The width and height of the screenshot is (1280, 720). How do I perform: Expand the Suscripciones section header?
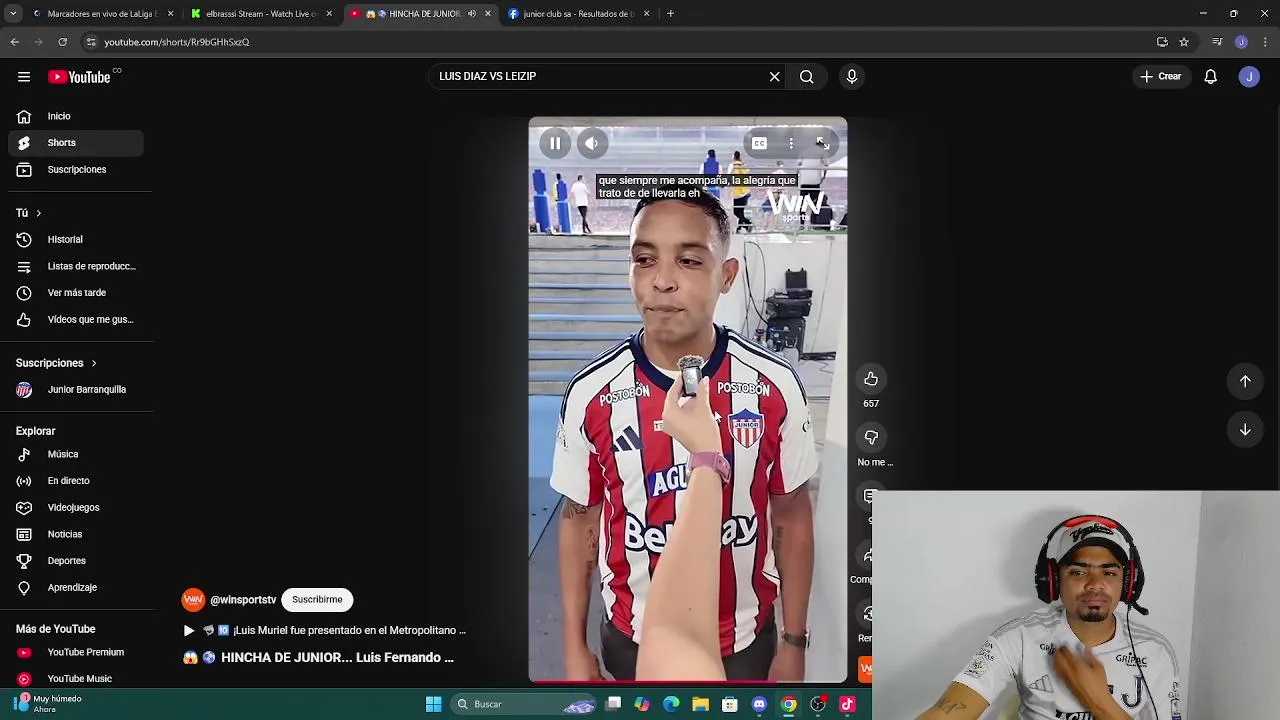pos(56,363)
